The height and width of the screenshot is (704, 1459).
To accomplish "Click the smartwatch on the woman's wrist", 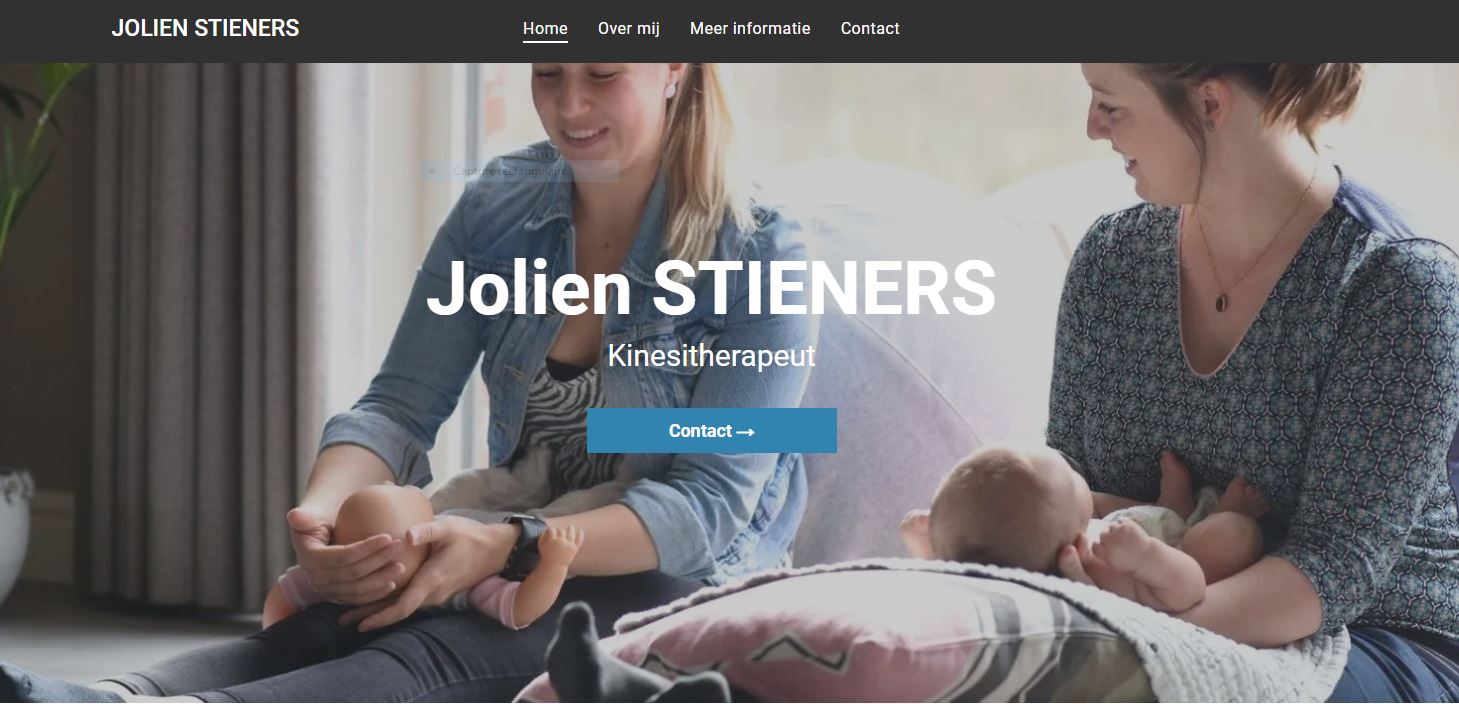I will pyautogui.click(x=524, y=545).
